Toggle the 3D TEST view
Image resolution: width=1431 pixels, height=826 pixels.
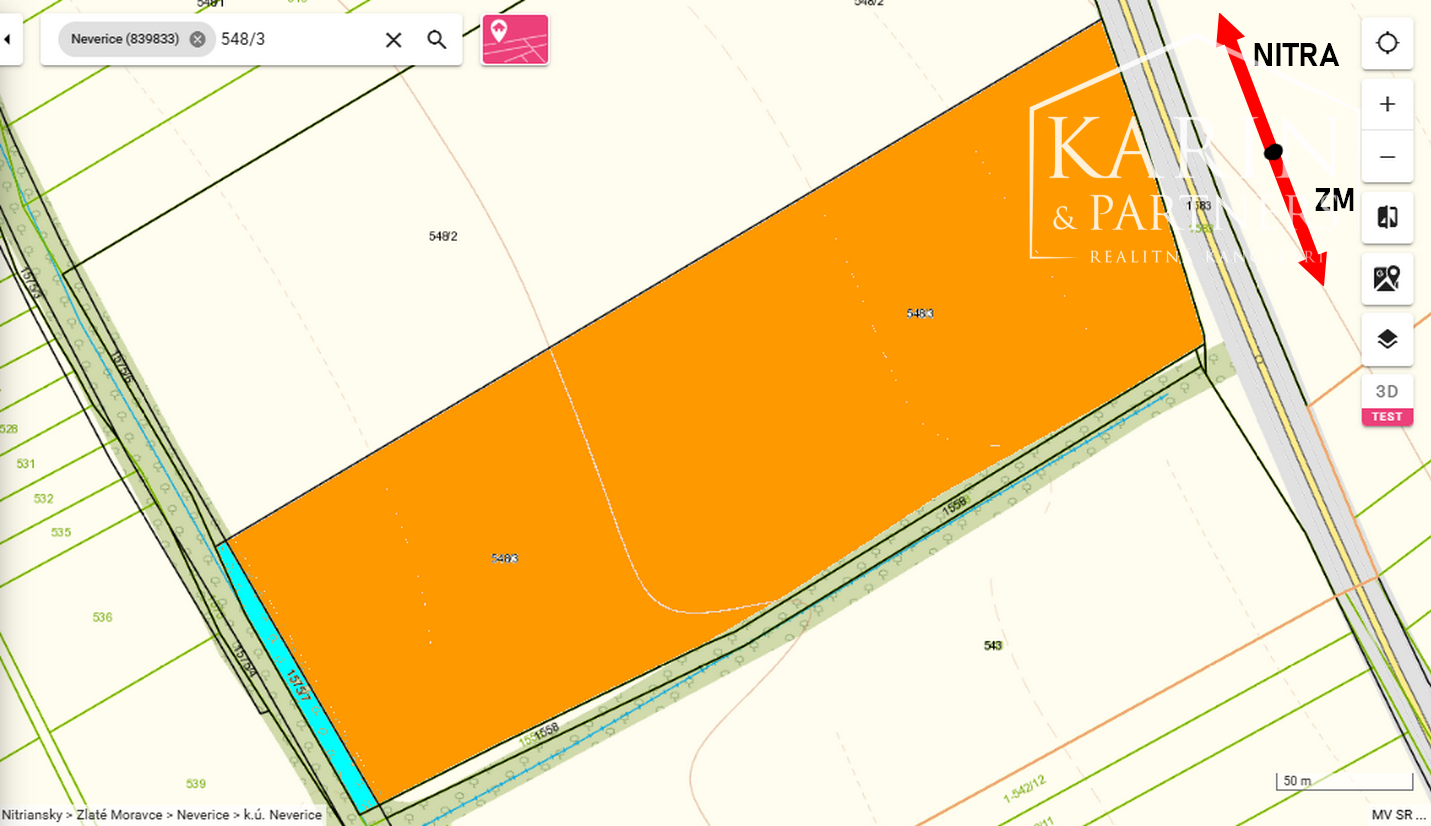click(x=1387, y=400)
